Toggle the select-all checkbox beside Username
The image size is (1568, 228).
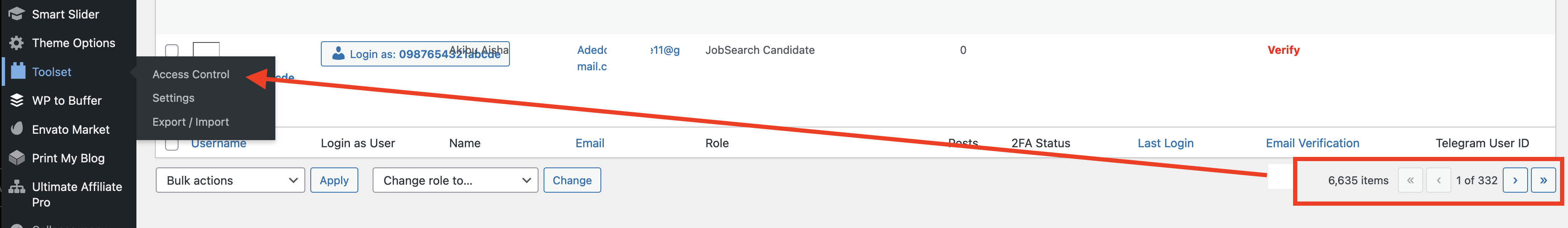[172, 144]
